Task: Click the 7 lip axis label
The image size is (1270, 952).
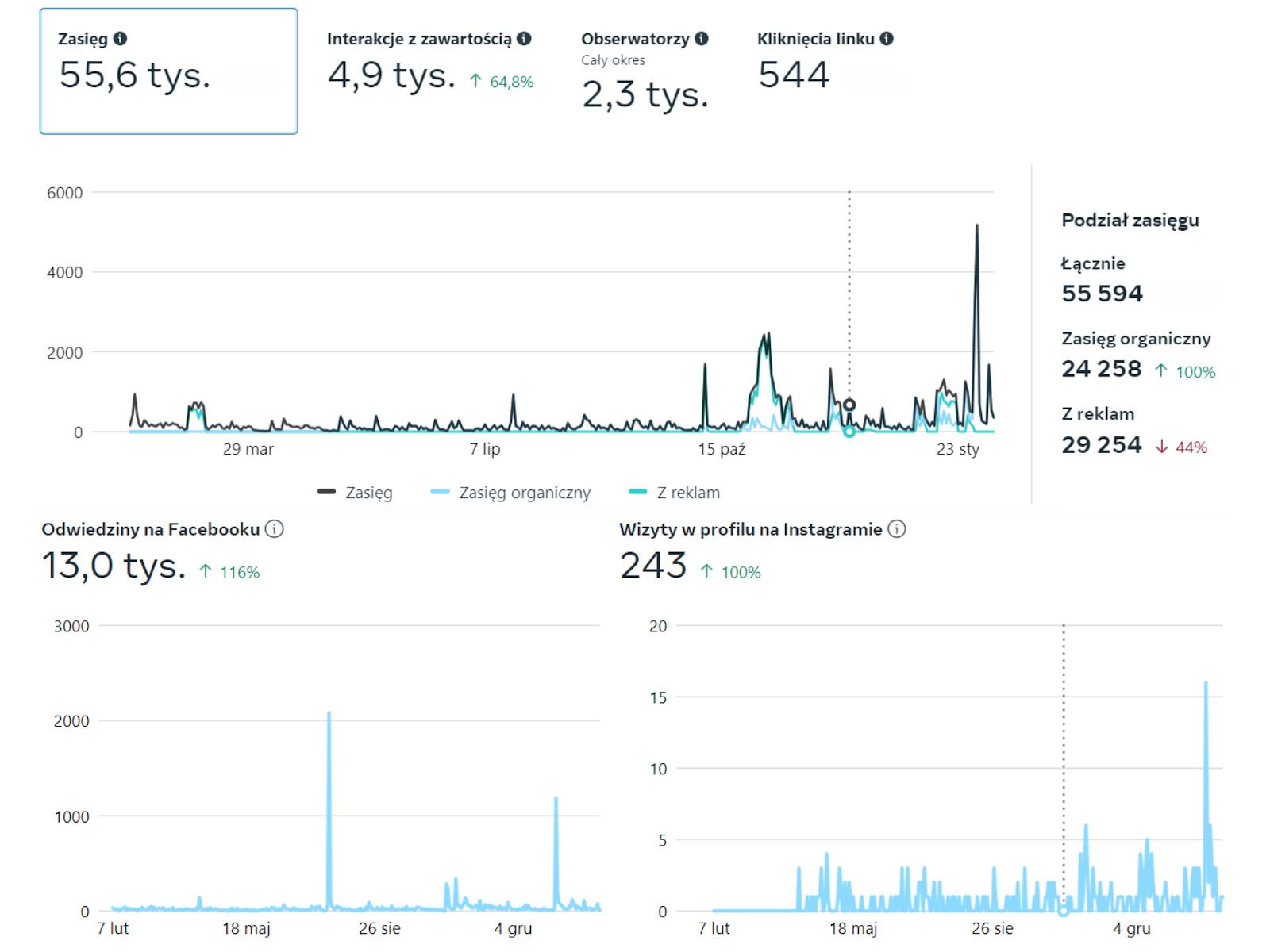Action: (485, 449)
